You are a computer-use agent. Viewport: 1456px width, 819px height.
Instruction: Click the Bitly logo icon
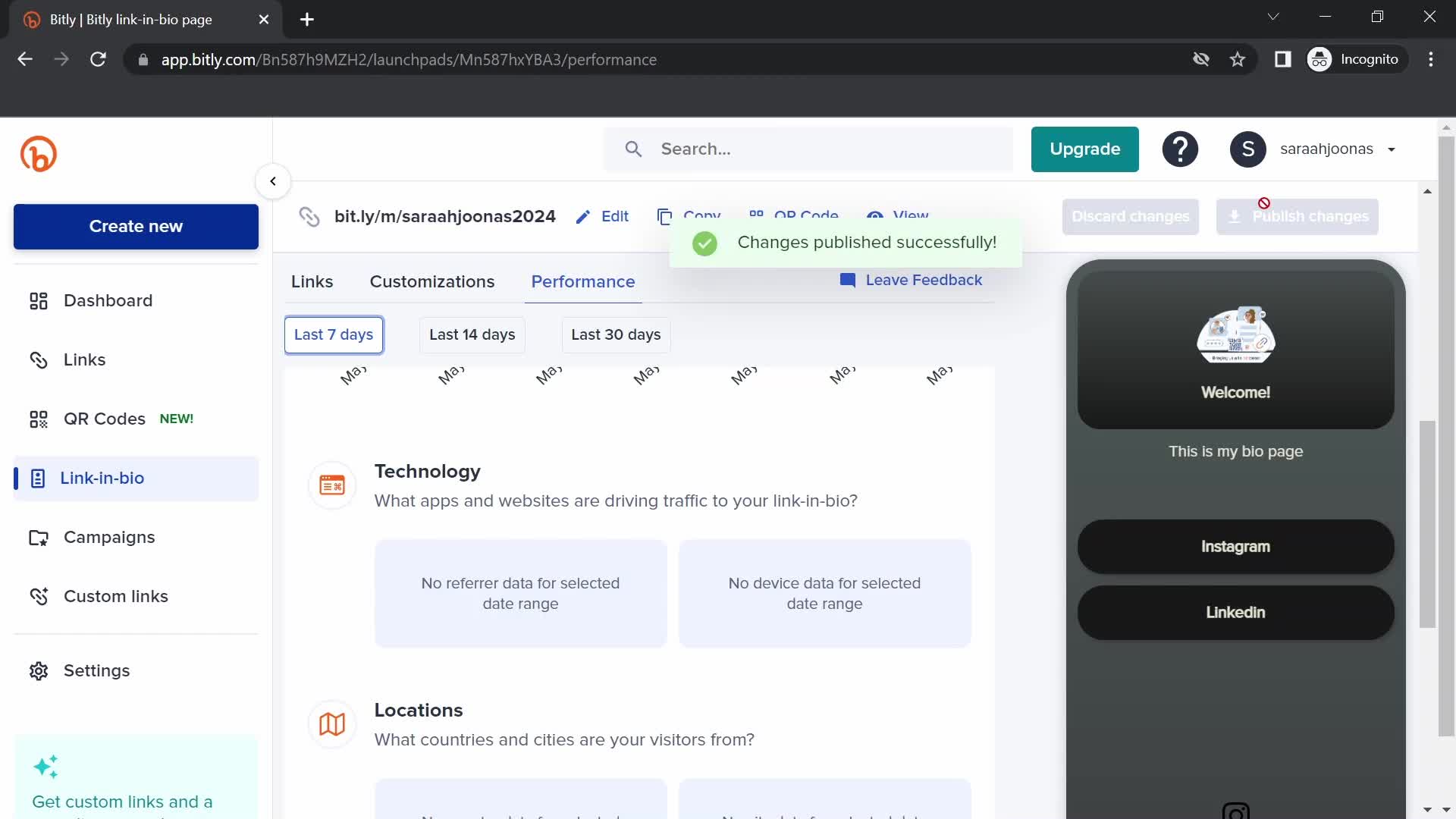tap(39, 154)
